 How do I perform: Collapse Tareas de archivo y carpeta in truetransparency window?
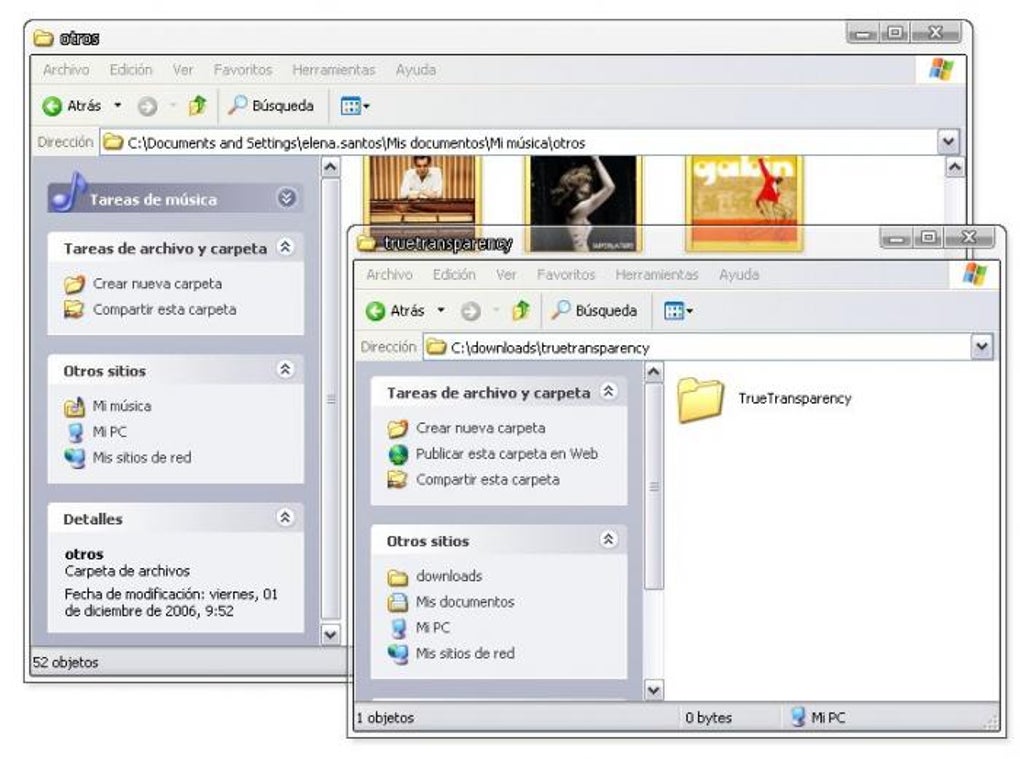[608, 392]
